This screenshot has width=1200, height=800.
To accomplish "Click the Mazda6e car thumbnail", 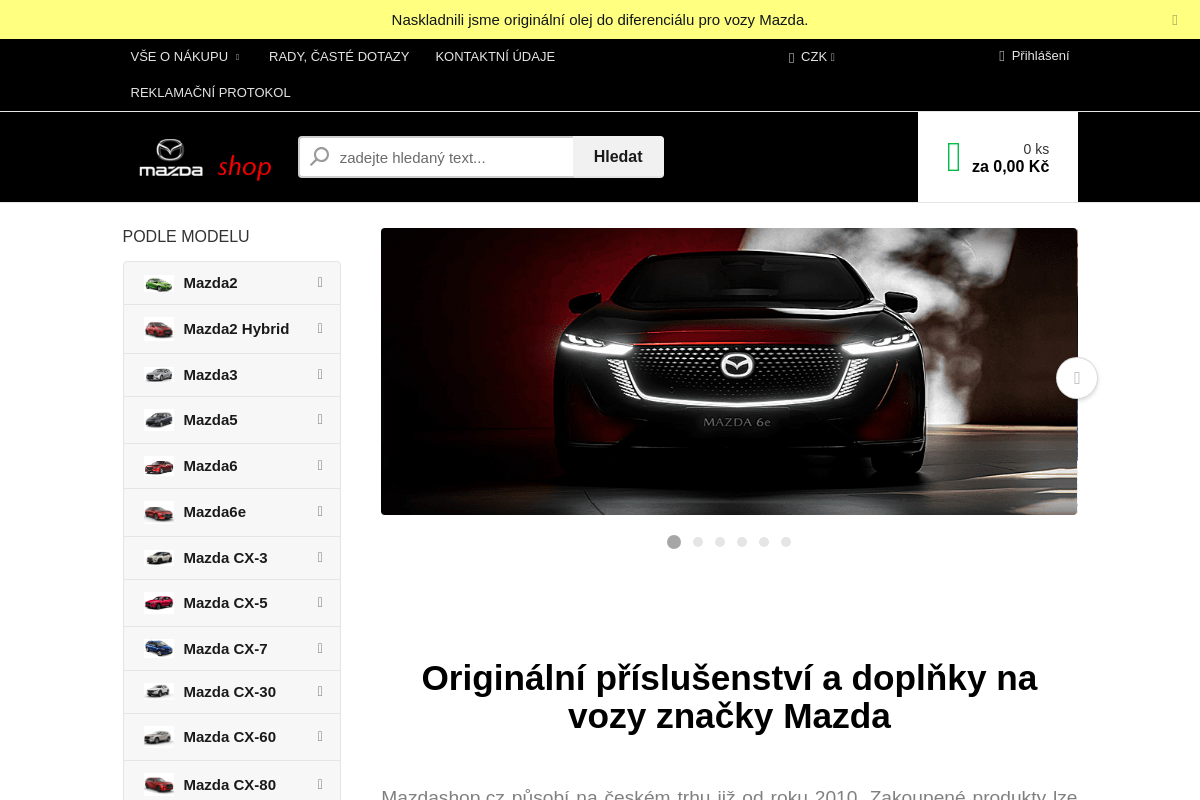I will click(158, 513).
